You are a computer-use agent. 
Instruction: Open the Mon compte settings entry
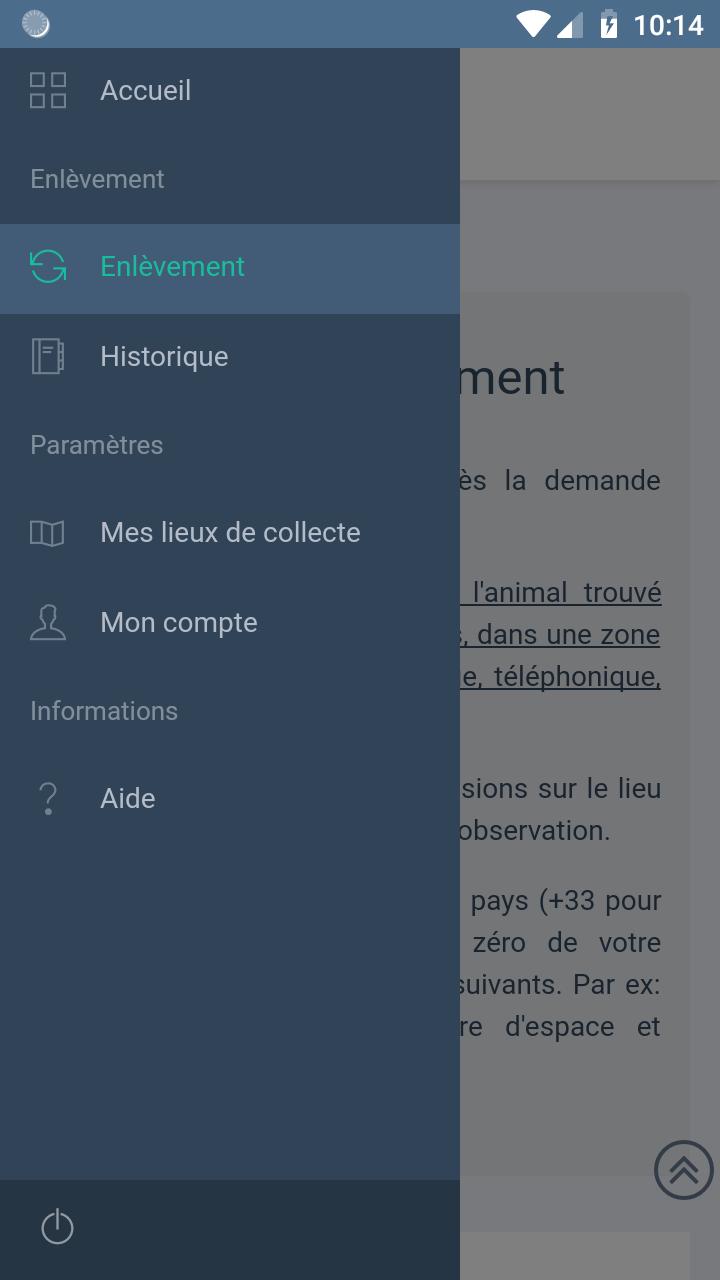(x=179, y=623)
